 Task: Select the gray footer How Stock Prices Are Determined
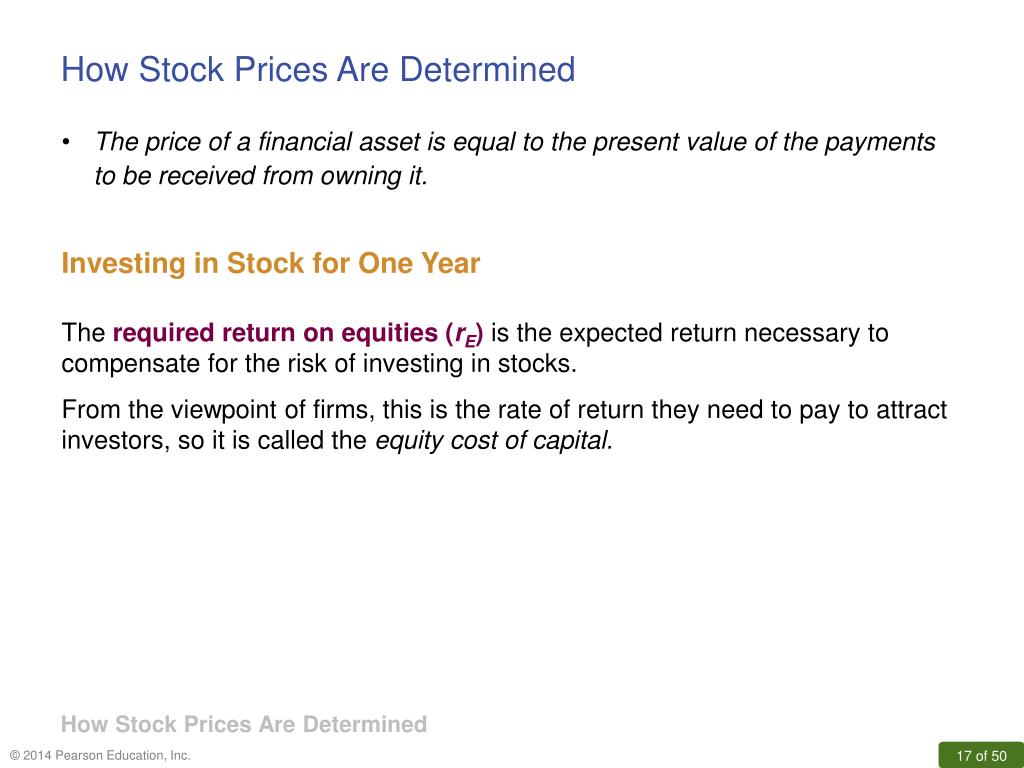(x=244, y=724)
